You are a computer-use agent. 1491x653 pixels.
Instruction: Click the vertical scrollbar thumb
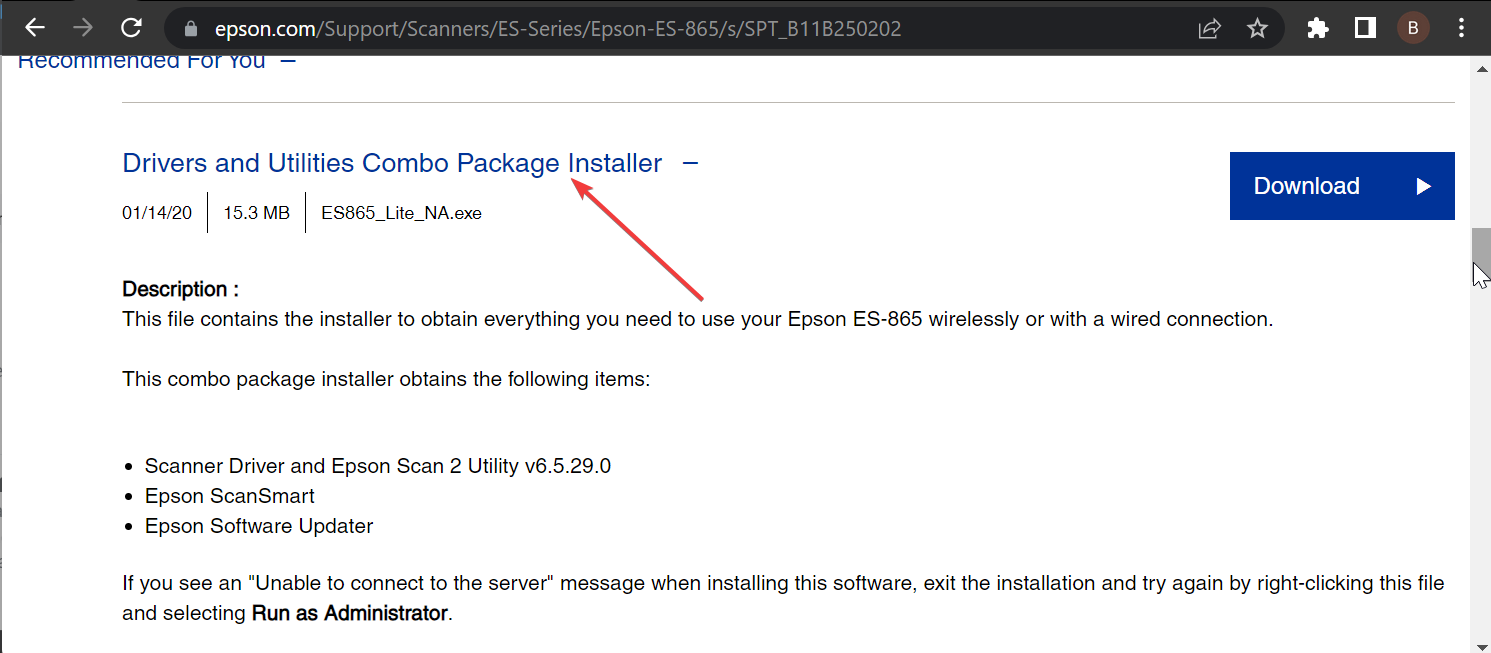coord(1481,260)
